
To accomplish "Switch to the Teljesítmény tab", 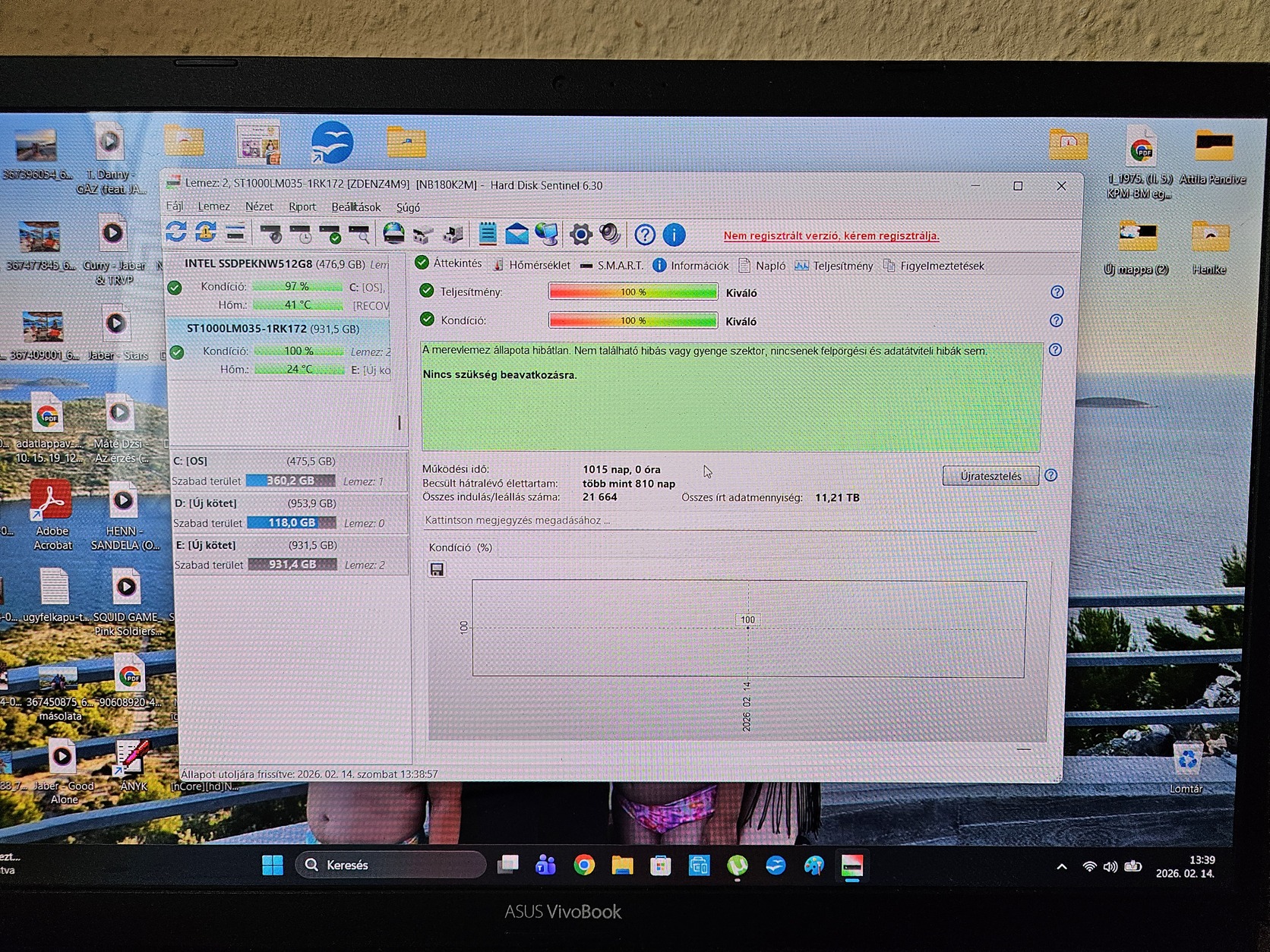I will [x=834, y=266].
